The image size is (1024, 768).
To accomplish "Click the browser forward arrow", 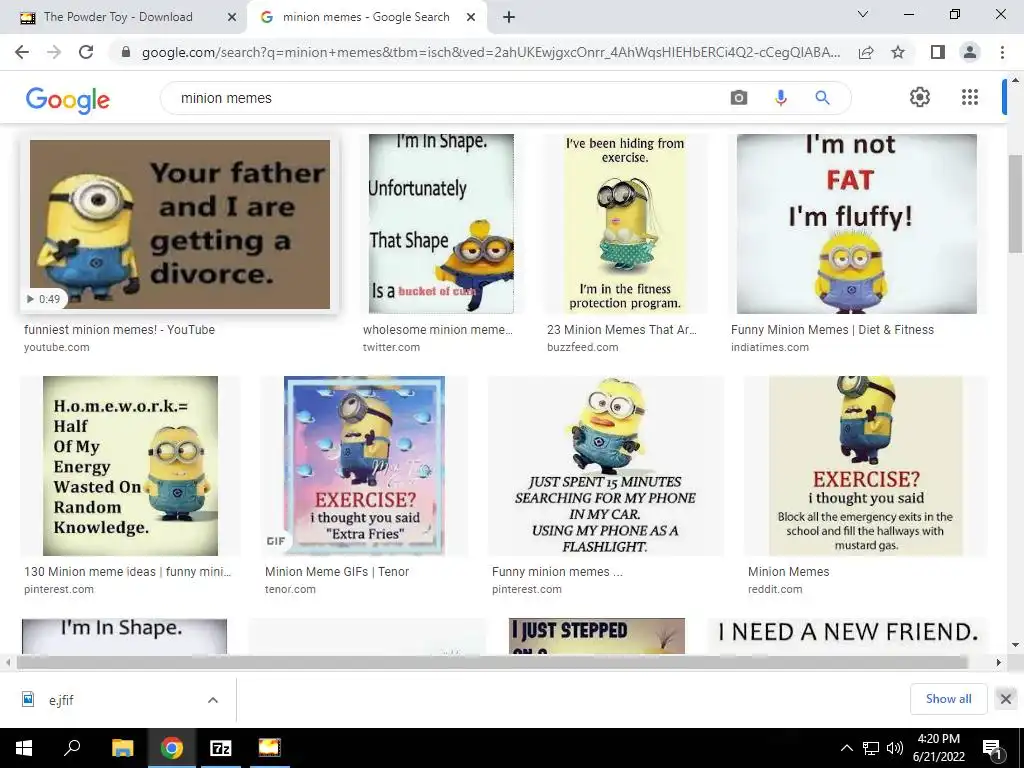I will [x=54, y=52].
